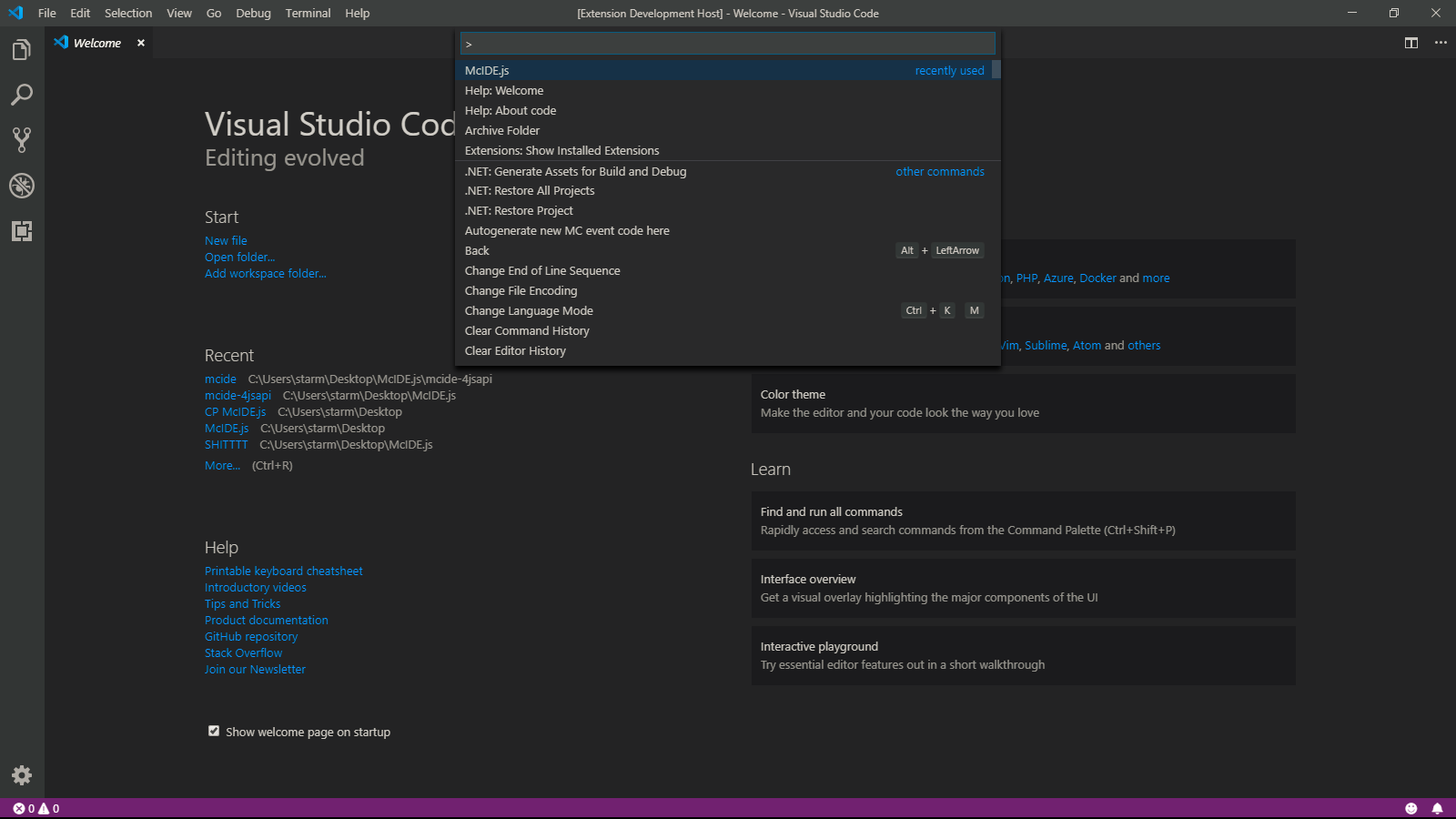This screenshot has height=819, width=1456.
Task: Open Product documentation link
Action: [267, 620]
